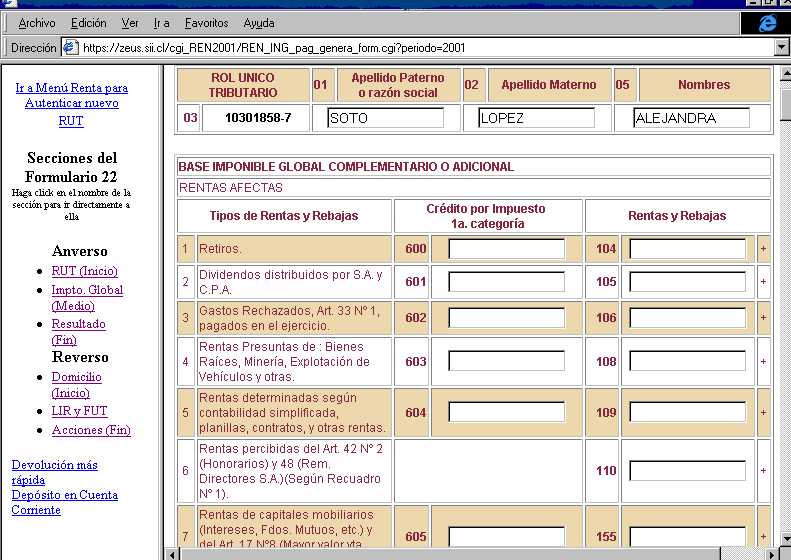Open the Archivo menu
The width and height of the screenshot is (791, 560).
click(x=37, y=23)
